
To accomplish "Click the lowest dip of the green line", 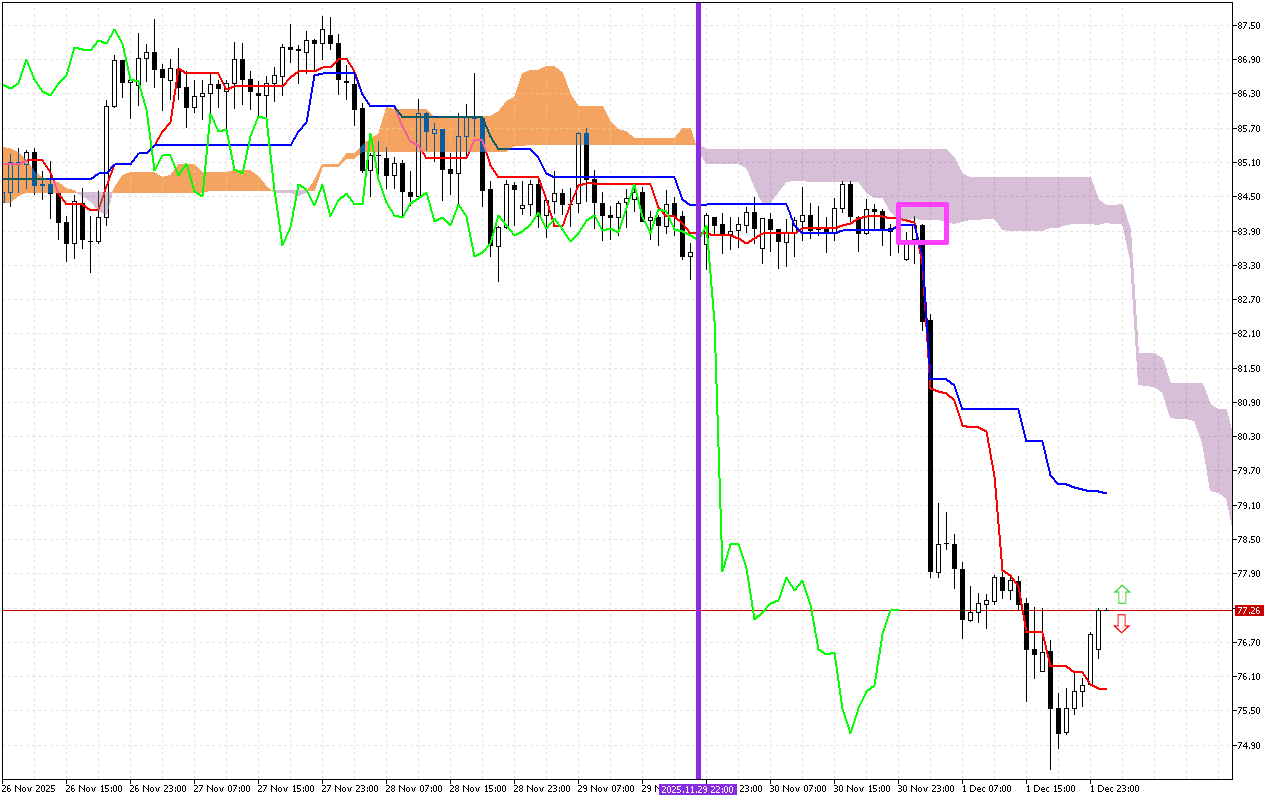I will (850, 731).
